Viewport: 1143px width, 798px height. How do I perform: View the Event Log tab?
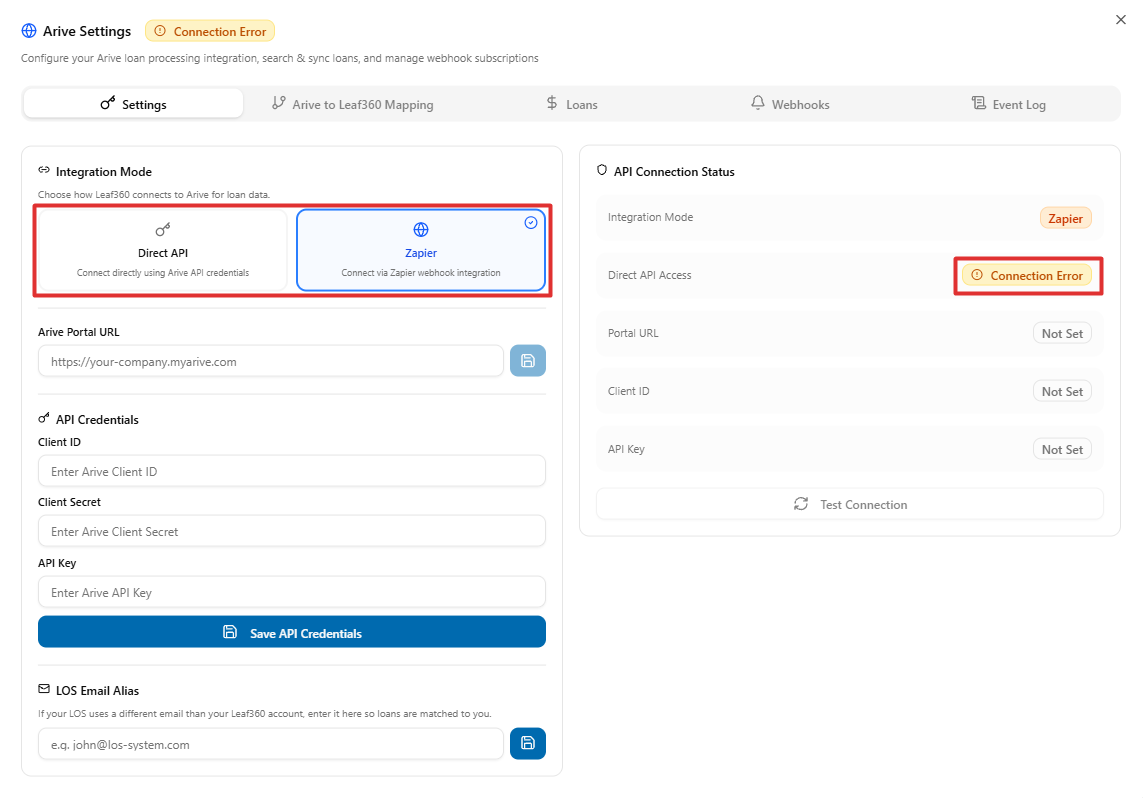(1009, 104)
